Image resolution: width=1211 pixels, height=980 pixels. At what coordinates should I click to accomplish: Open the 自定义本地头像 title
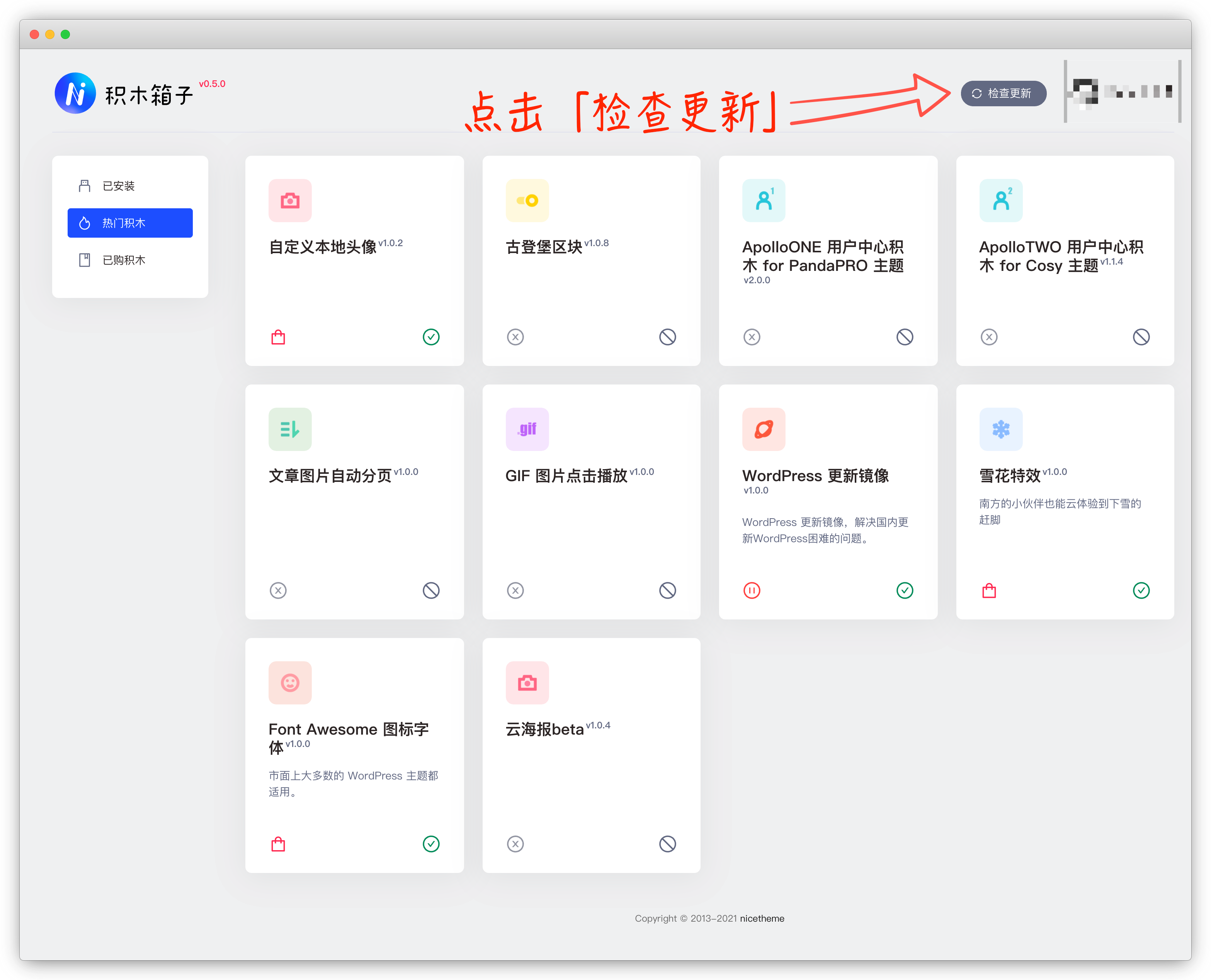click(x=322, y=247)
